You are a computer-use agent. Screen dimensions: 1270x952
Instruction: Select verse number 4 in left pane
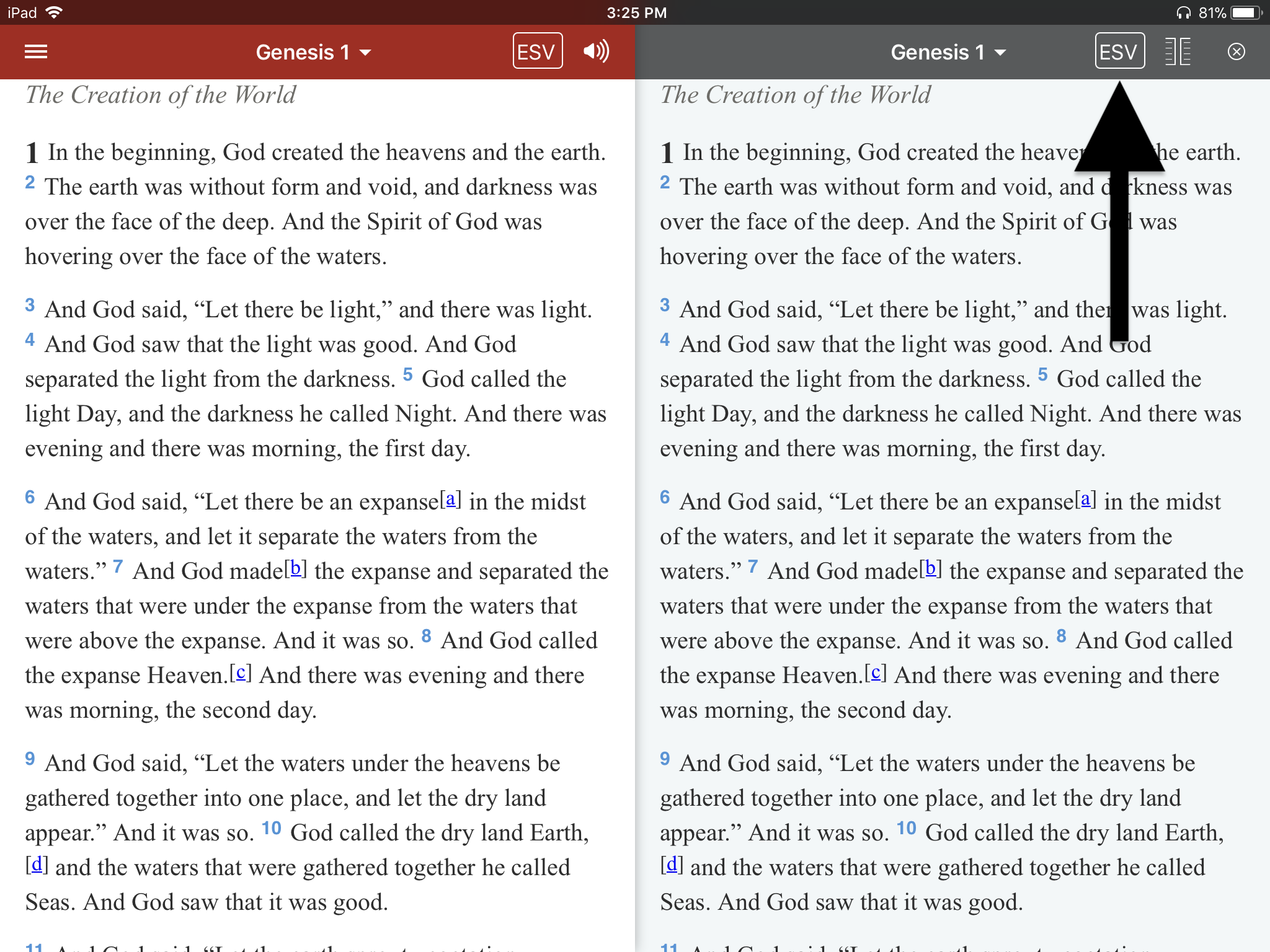tap(30, 340)
